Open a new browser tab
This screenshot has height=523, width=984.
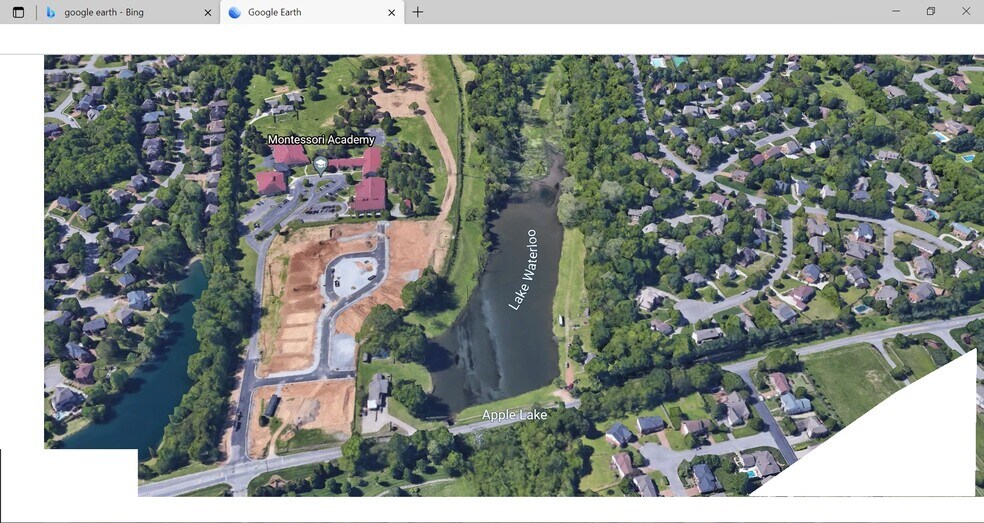[x=418, y=12]
